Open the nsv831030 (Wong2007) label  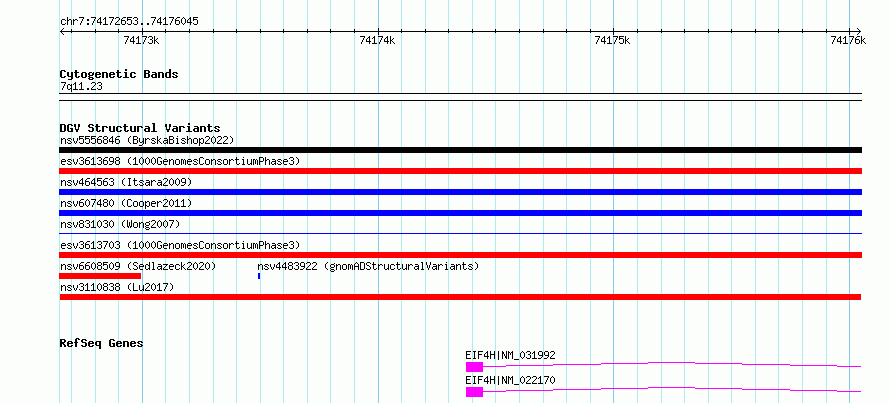coord(120,224)
